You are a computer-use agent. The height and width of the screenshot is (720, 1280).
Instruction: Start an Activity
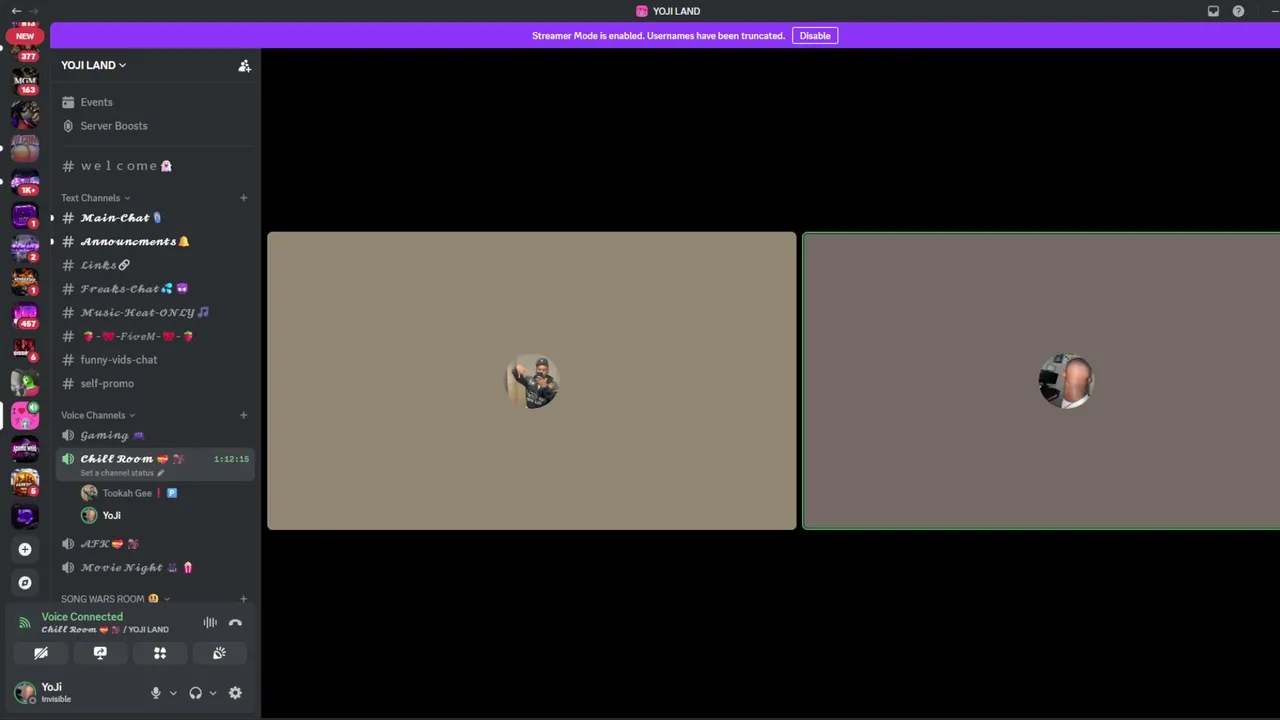coord(160,653)
